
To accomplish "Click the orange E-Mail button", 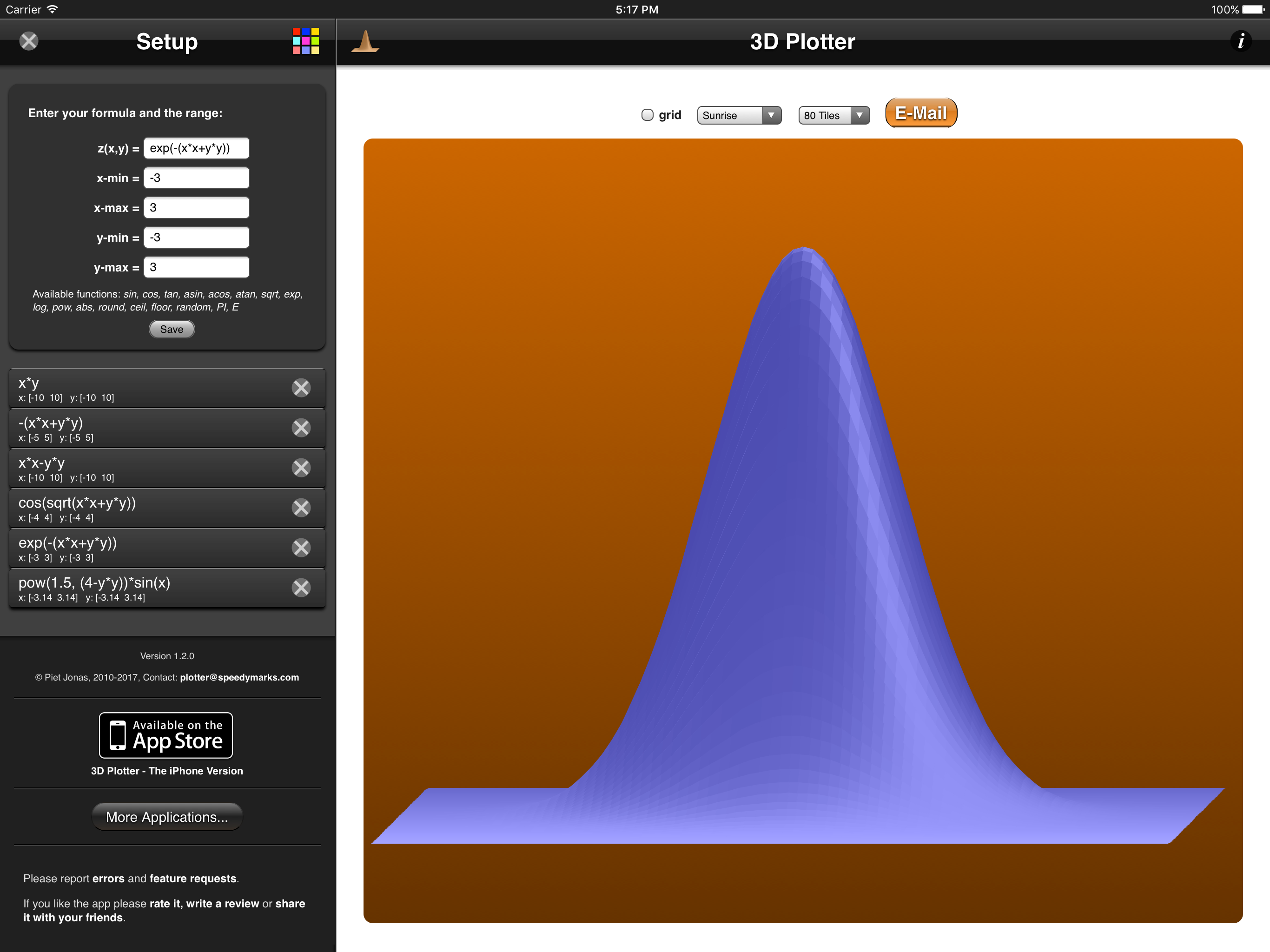I will pyautogui.click(x=920, y=113).
